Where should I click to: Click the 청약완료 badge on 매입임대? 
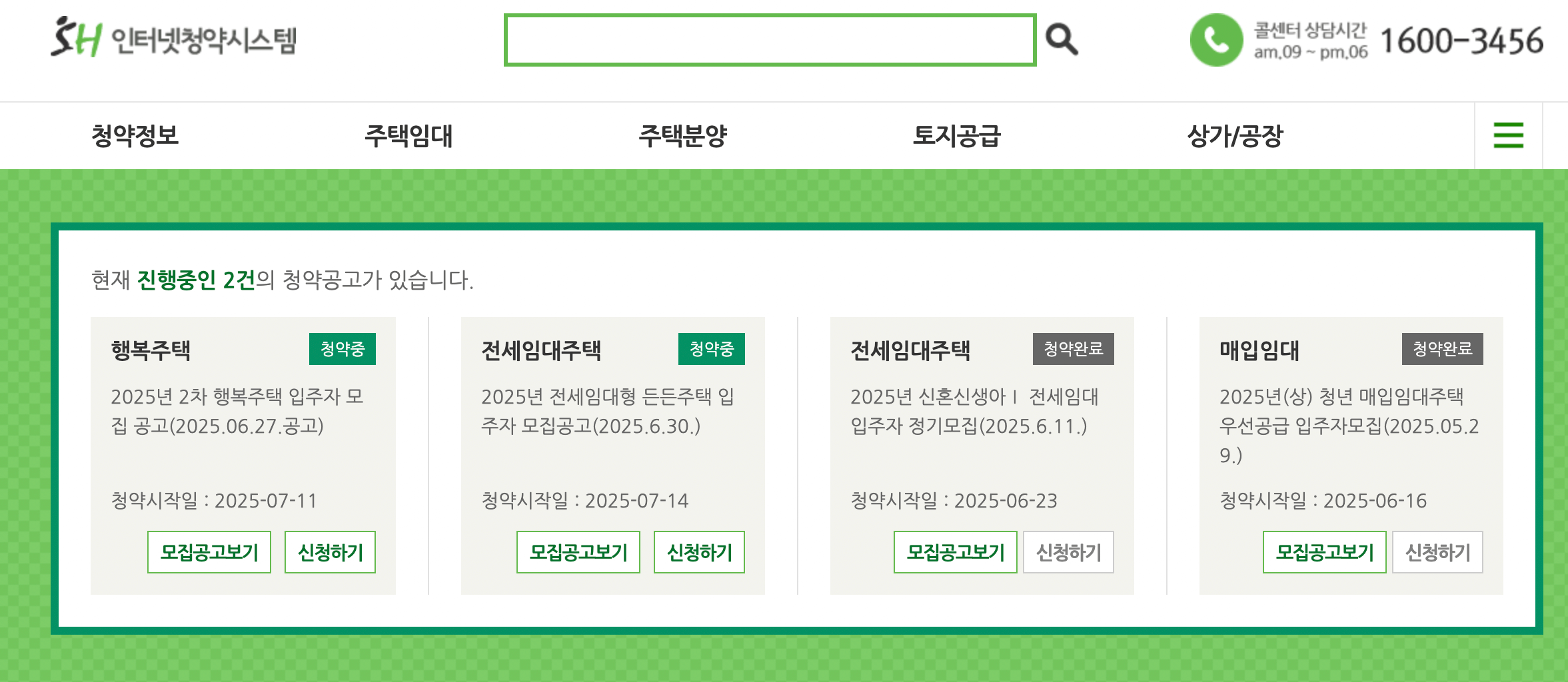coord(1443,349)
